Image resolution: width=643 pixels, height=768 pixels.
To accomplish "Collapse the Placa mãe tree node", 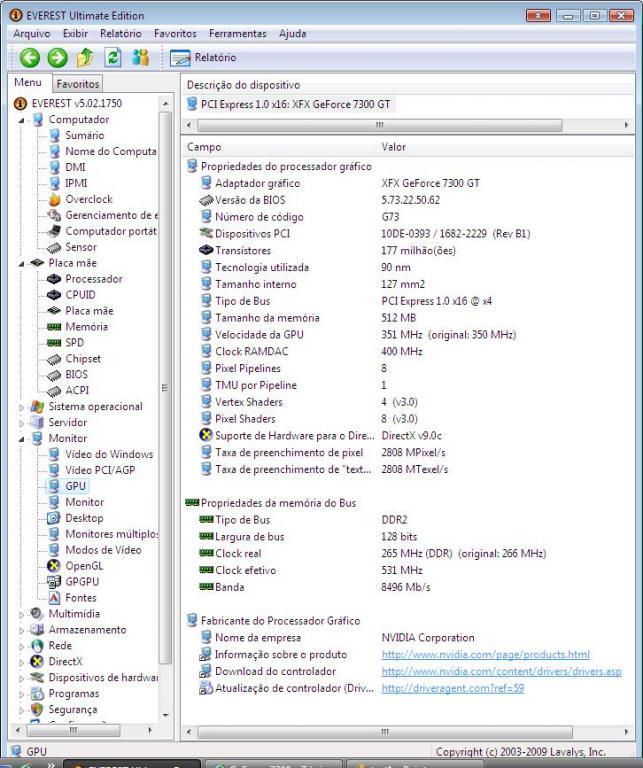I will (x=21, y=264).
